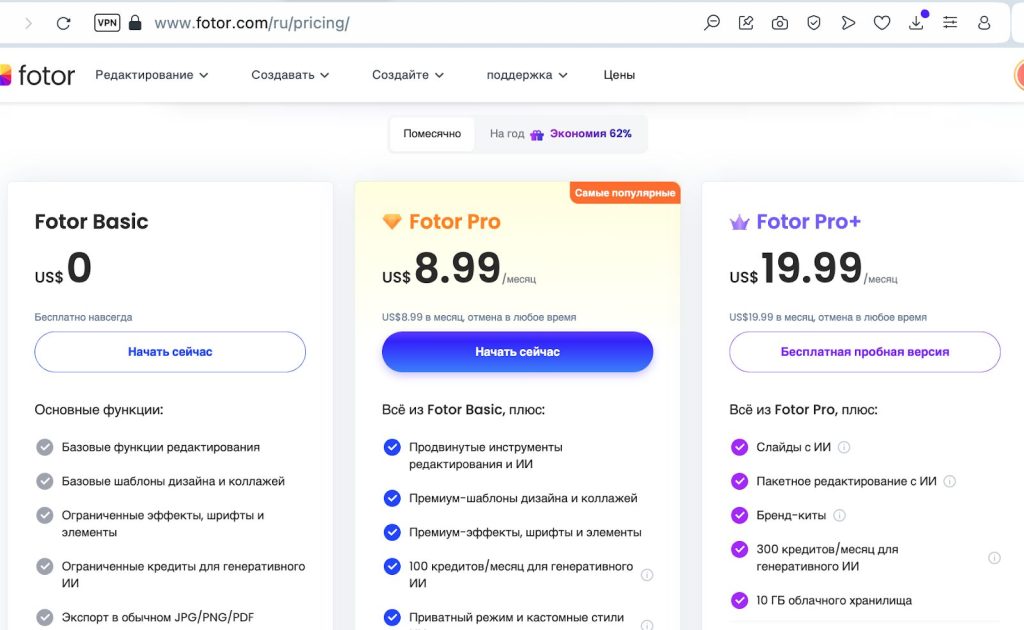Image resolution: width=1024 pixels, height=630 pixels.
Task: Open browser downloads icon
Action: tap(916, 22)
